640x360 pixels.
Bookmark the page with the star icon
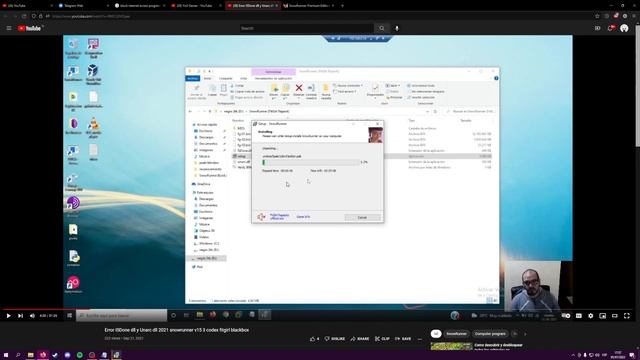[597, 16]
